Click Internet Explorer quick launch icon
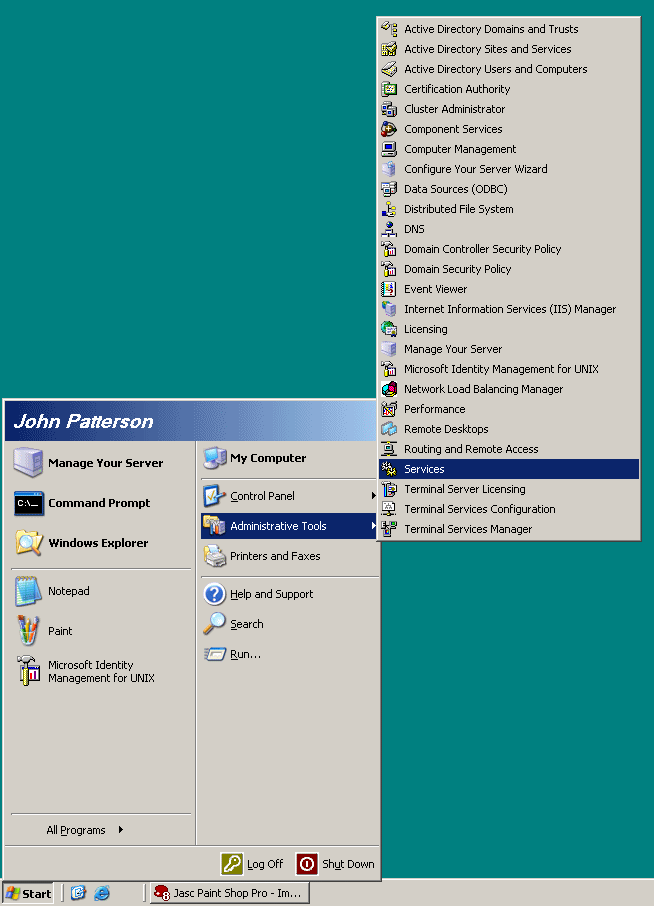The width and height of the screenshot is (654, 906). (102, 893)
